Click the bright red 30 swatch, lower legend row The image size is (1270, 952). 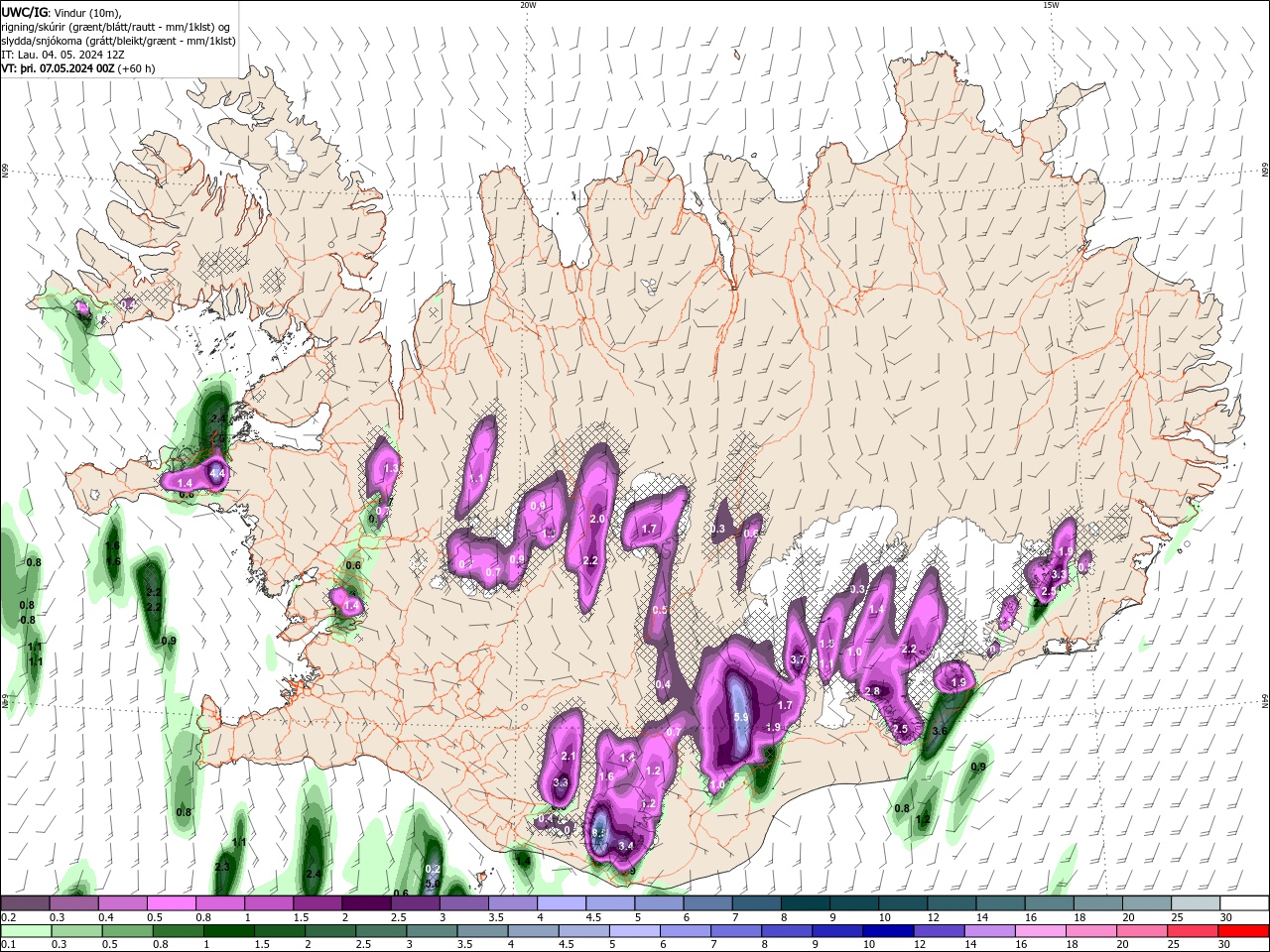(1244, 931)
